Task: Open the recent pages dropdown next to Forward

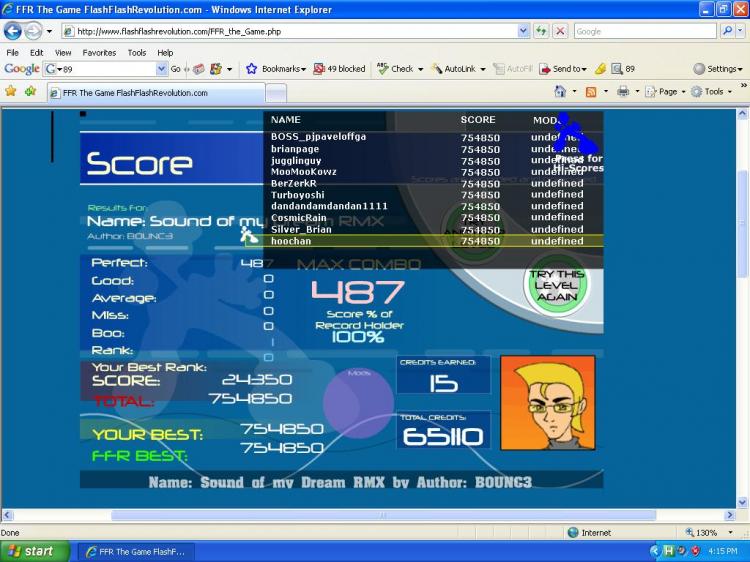Action: click(49, 32)
